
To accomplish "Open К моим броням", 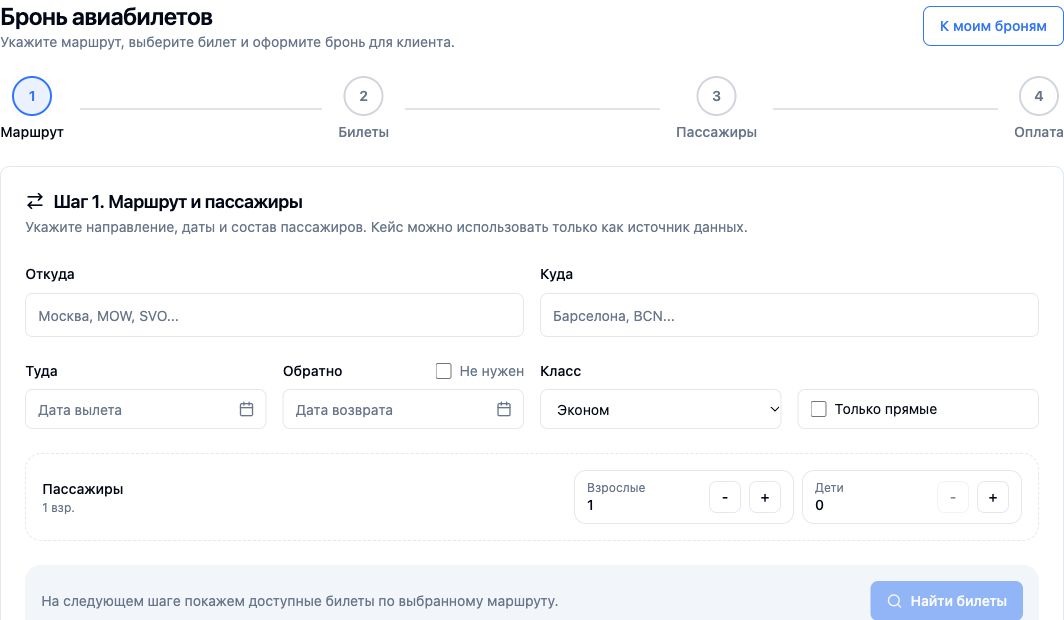I will [993, 26].
